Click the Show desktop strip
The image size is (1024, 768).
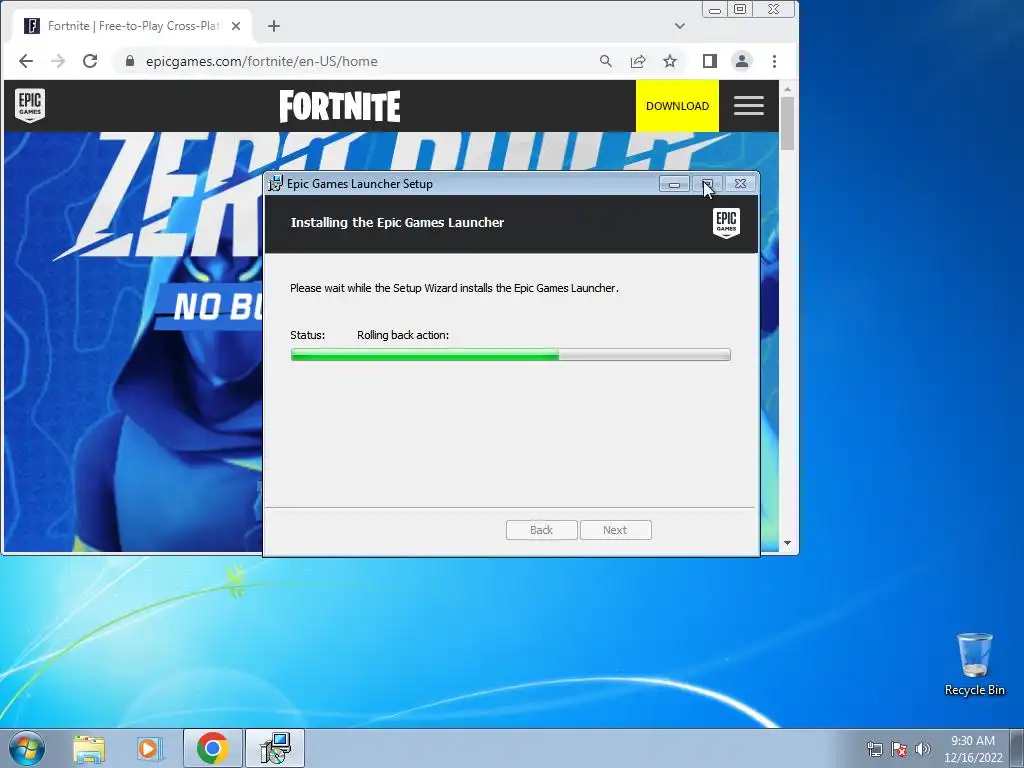1017,748
